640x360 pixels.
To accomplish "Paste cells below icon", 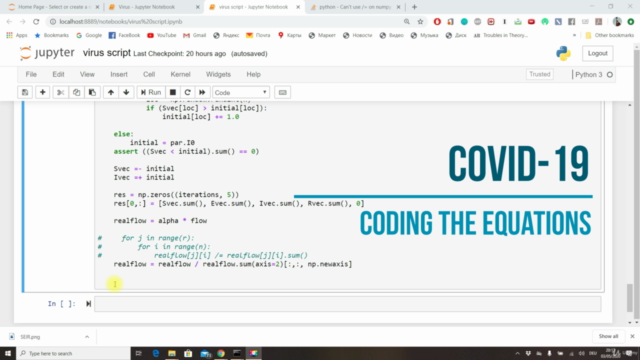I will click(92, 92).
